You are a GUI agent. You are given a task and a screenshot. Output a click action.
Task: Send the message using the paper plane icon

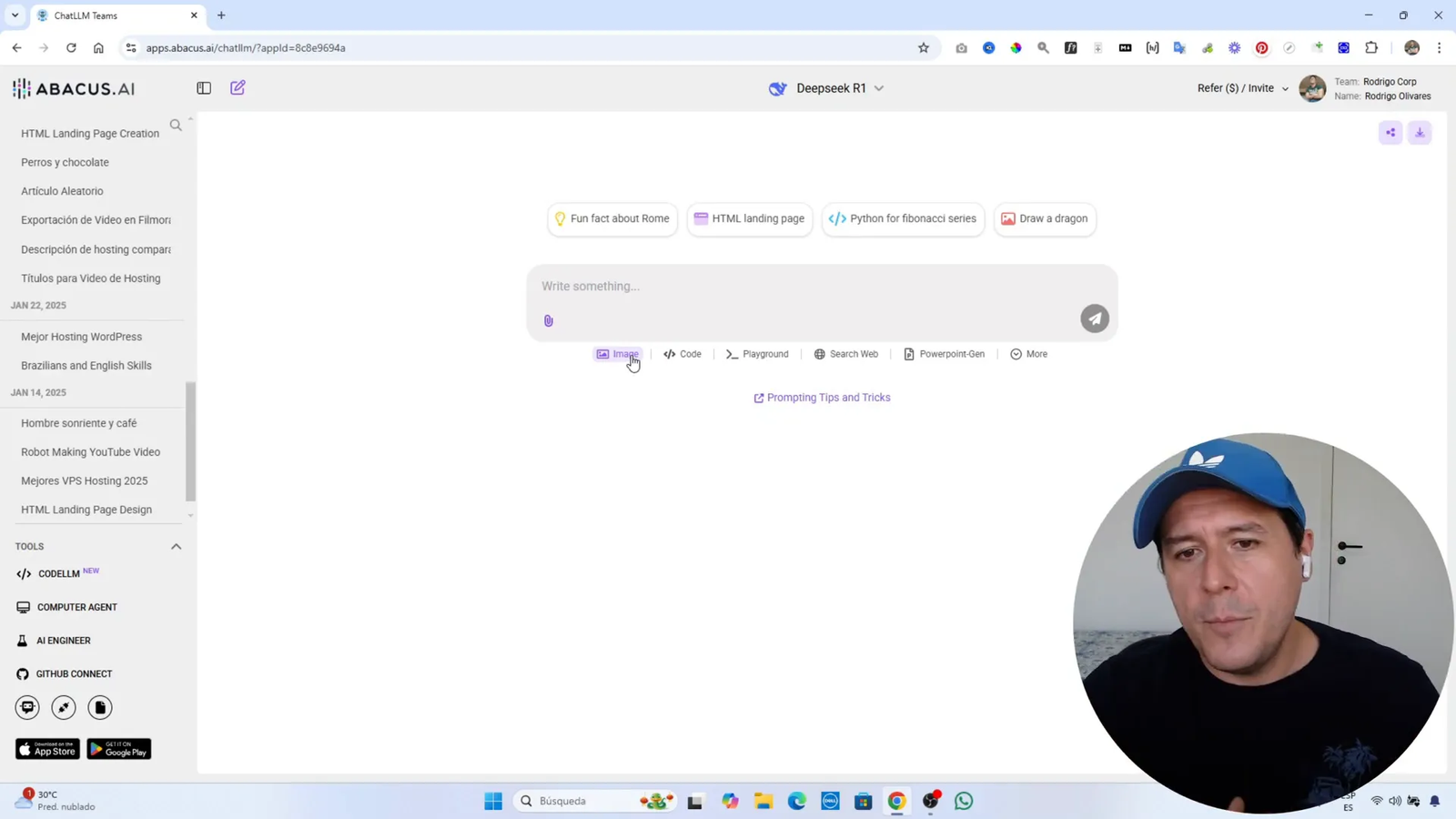coord(1094,318)
